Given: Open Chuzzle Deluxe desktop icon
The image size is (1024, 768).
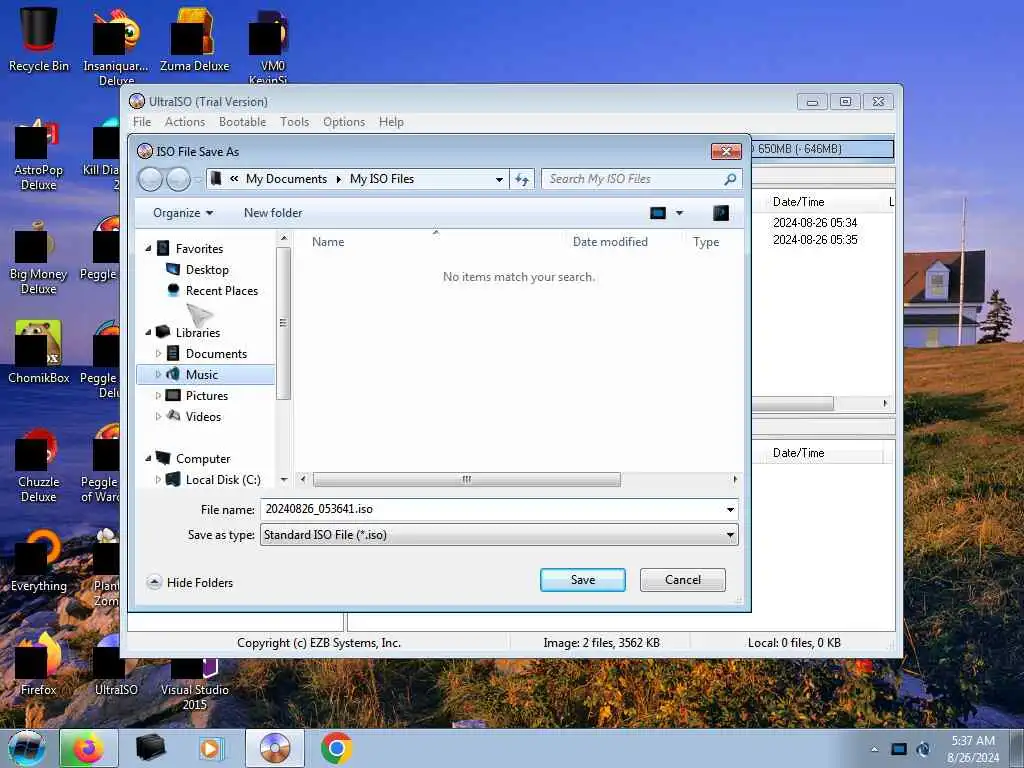Looking at the screenshot, I should 38,466.
